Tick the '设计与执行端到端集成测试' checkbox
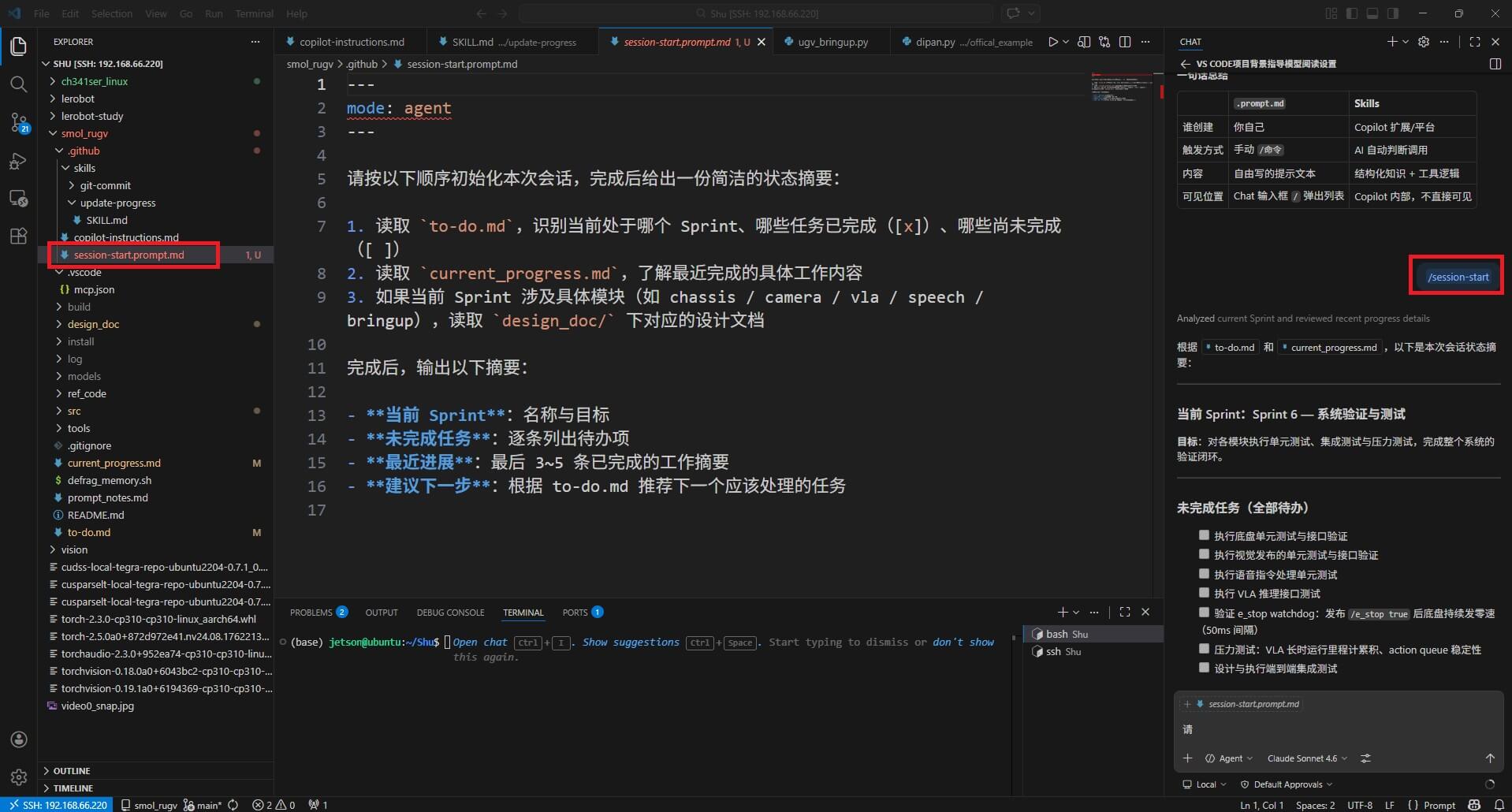The width and height of the screenshot is (1512, 812). [x=1204, y=668]
